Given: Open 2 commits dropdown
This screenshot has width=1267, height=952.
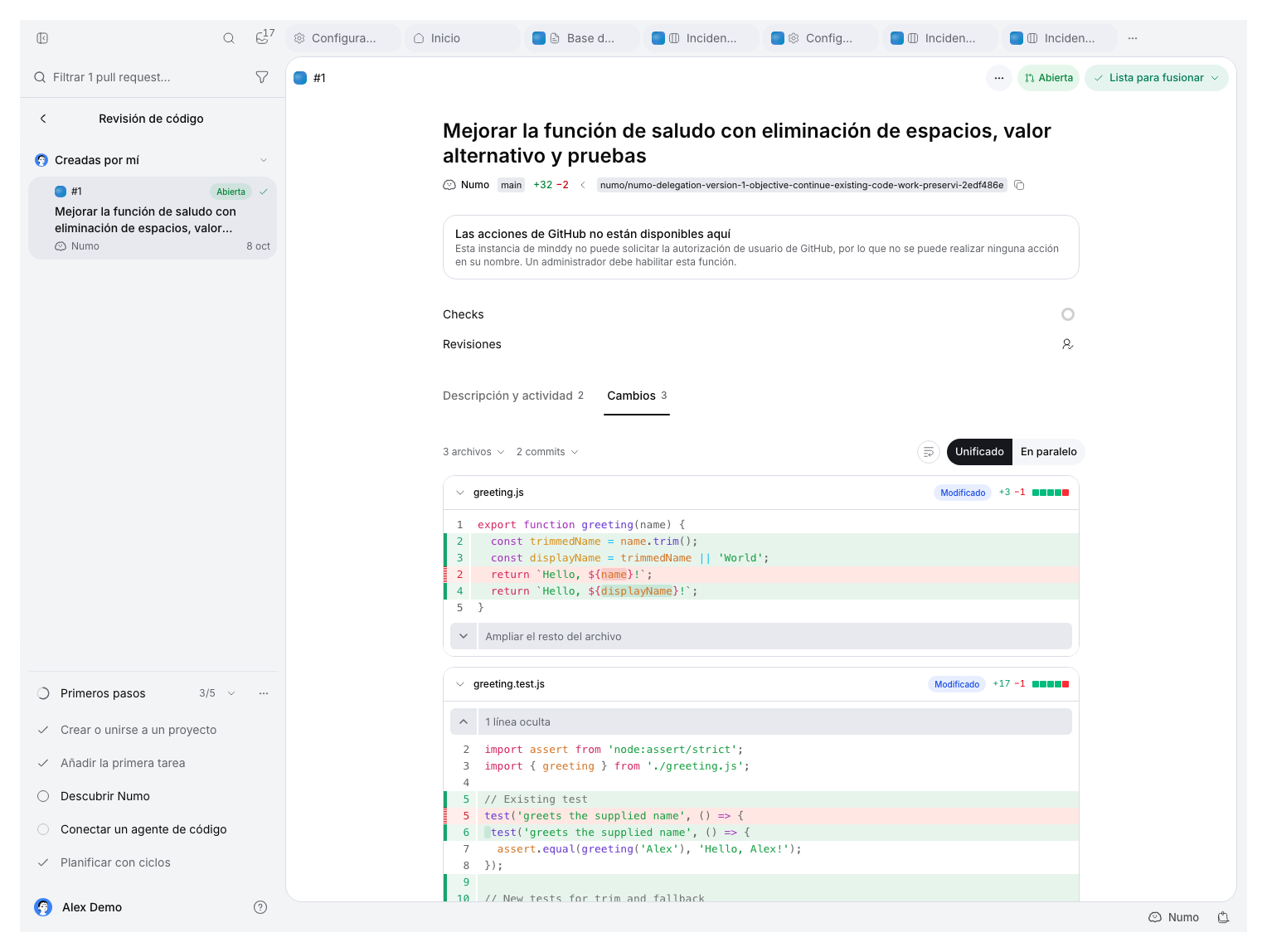Looking at the screenshot, I should coord(547,452).
